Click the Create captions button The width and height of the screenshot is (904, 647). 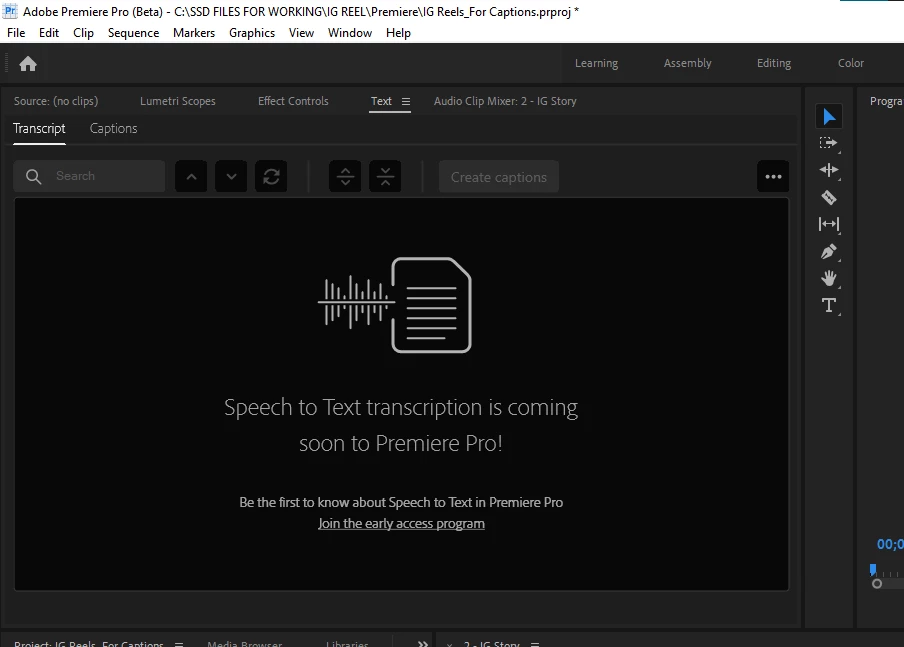(499, 177)
